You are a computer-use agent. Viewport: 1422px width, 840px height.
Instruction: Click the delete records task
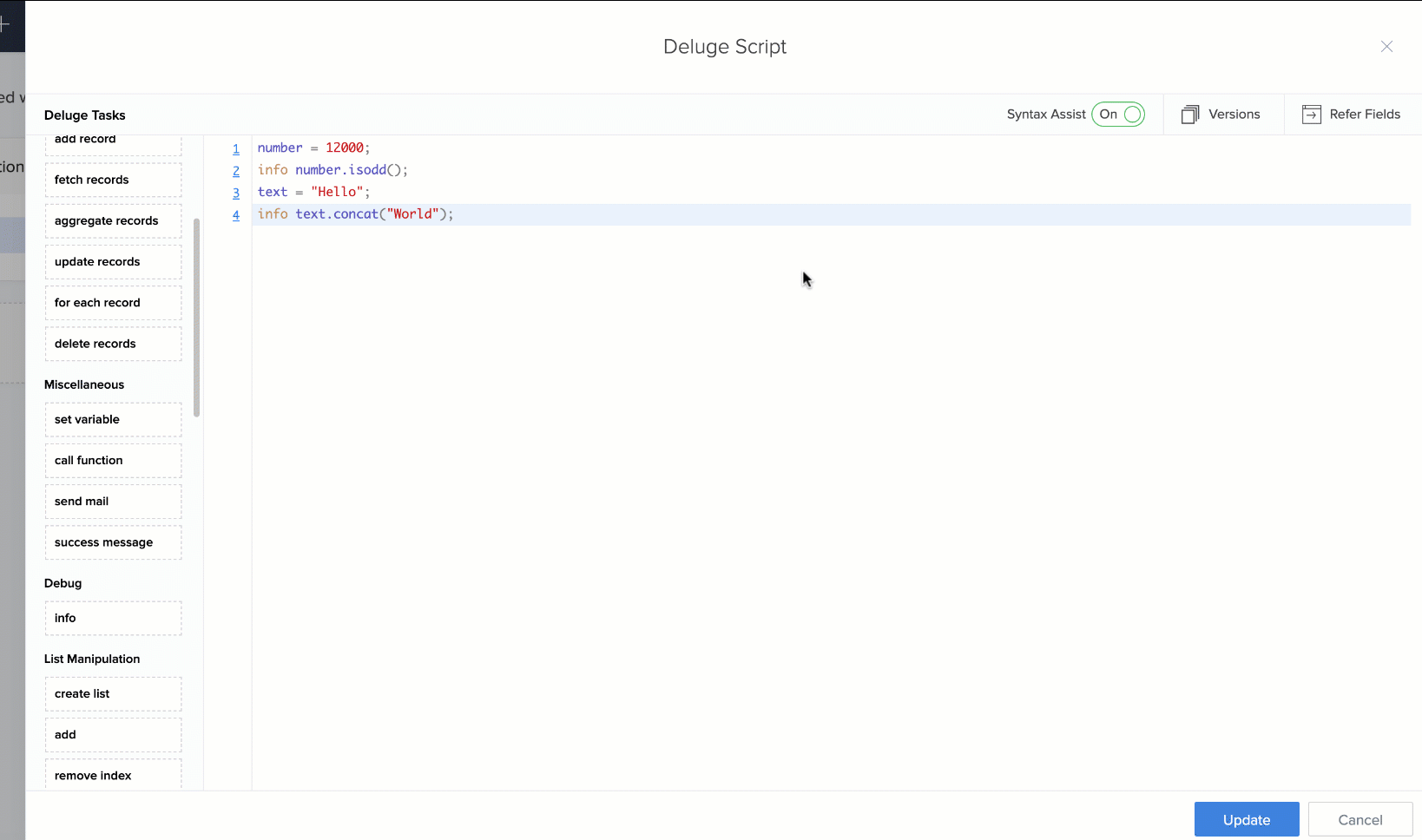tap(113, 344)
